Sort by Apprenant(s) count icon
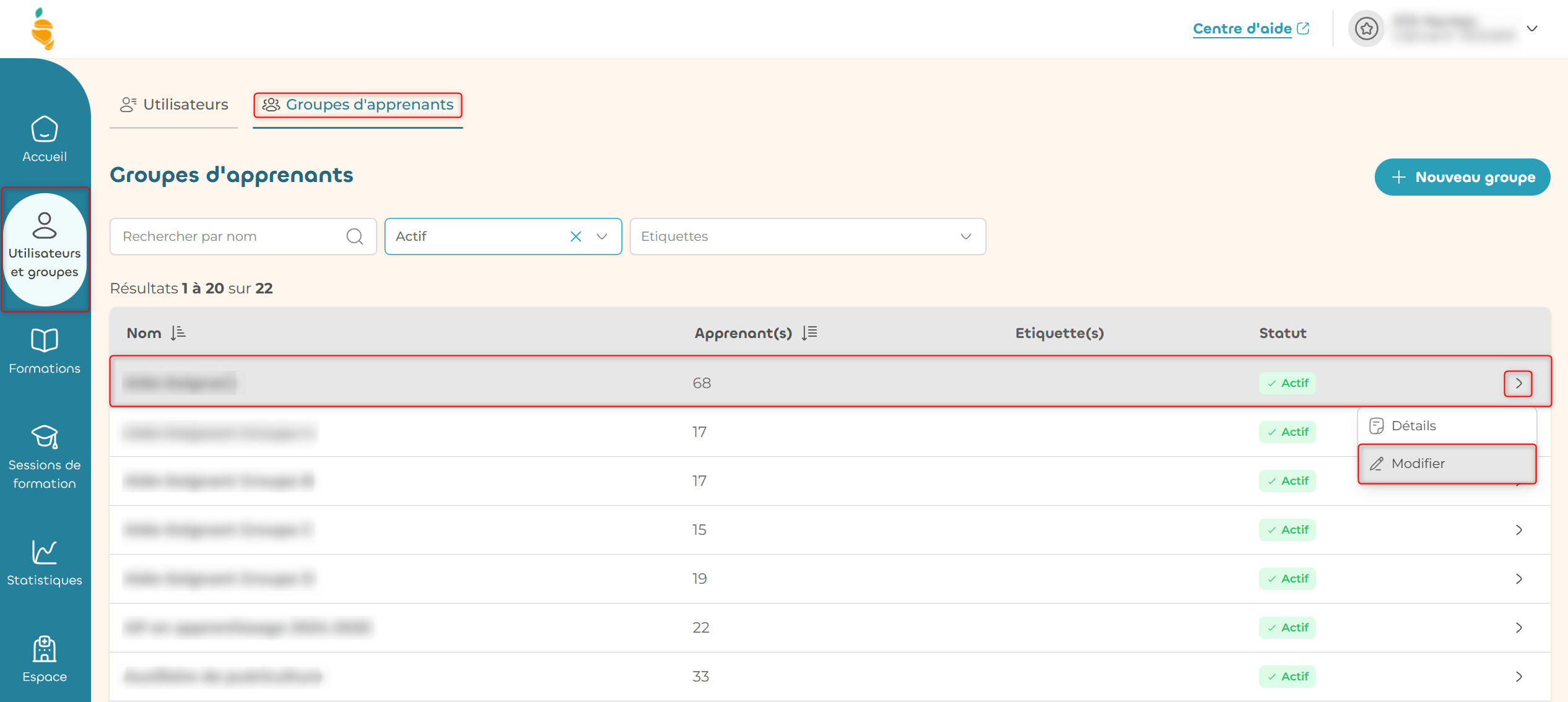Viewport: 1568px width, 702px height. (x=809, y=333)
